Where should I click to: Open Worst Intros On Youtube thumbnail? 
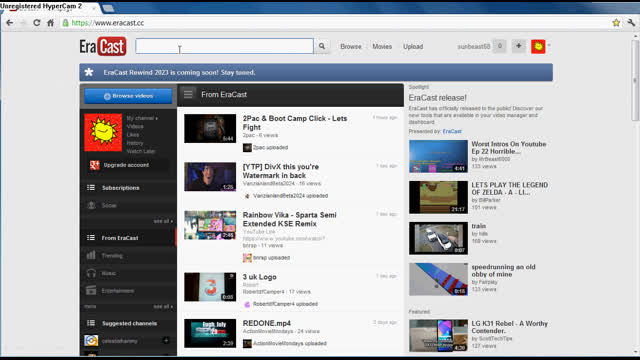click(x=438, y=156)
